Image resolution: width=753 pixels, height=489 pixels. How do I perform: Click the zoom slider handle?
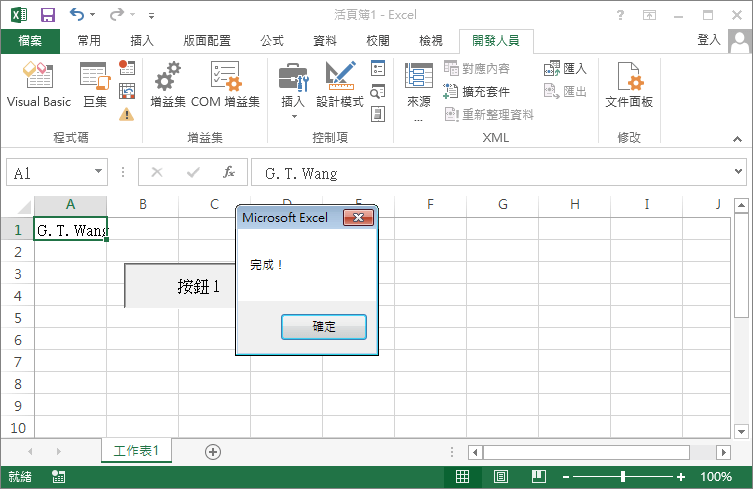click(x=623, y=477)
